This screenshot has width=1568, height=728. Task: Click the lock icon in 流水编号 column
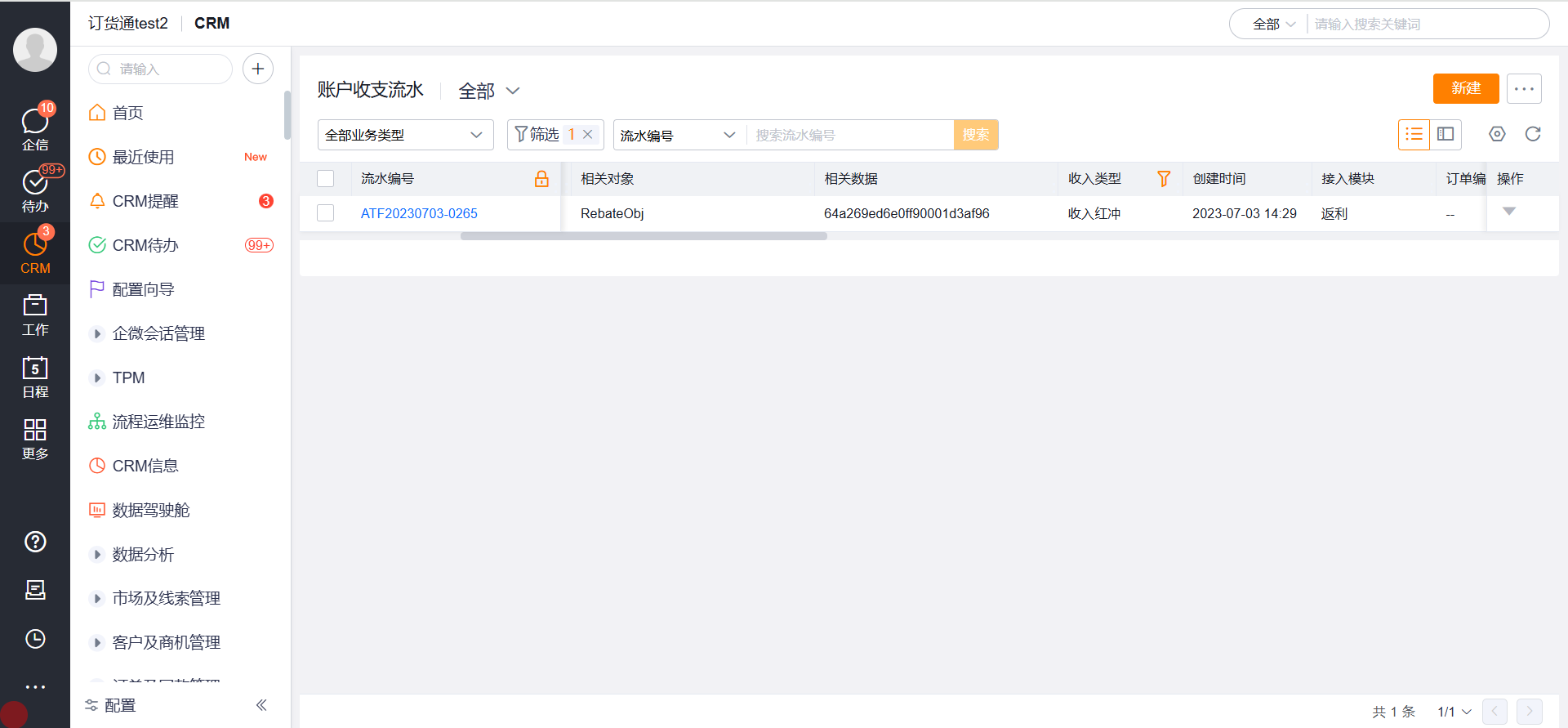click(541, 179)
